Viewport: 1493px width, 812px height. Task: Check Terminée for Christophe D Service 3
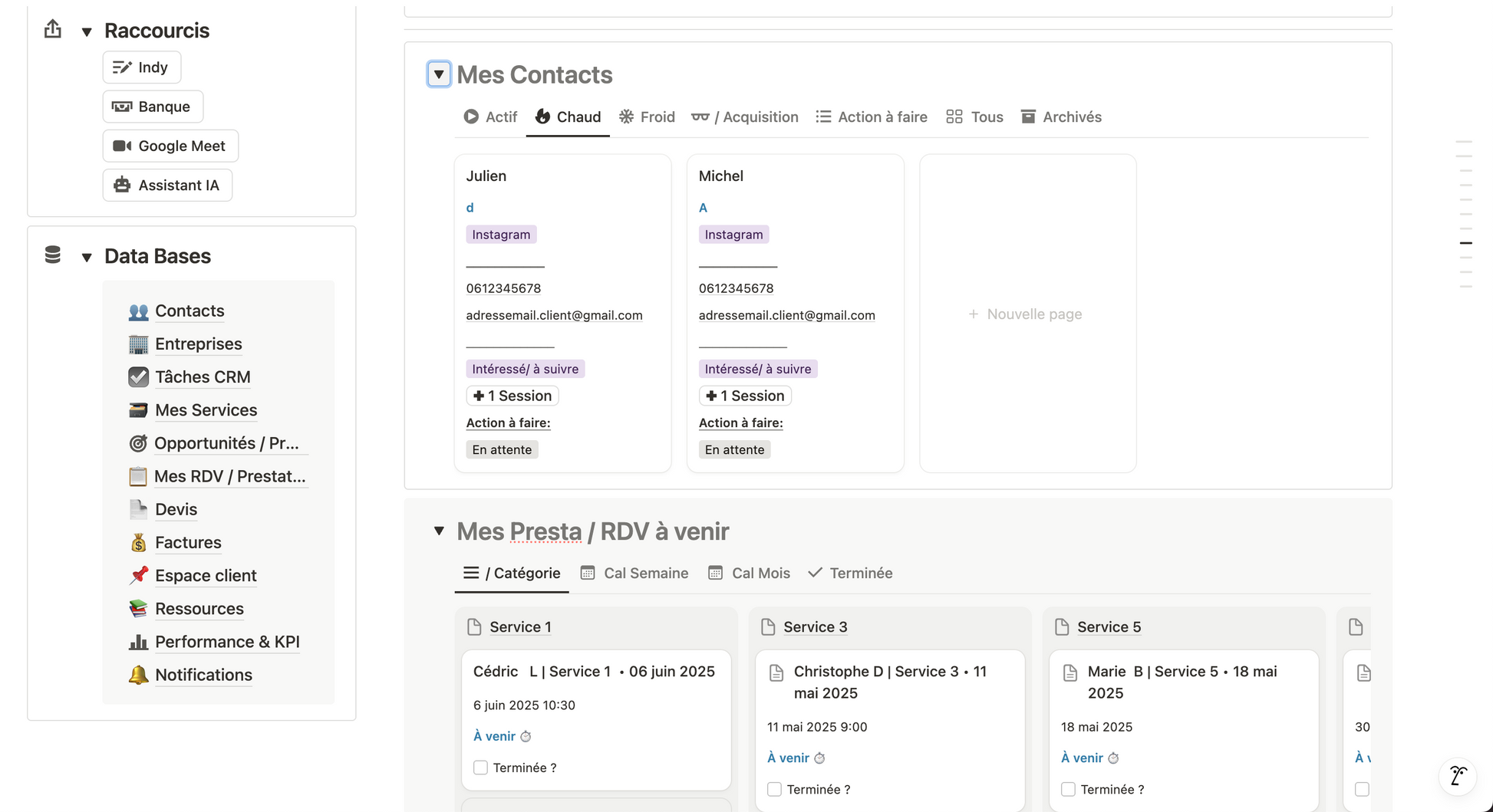tap(775, 789)
